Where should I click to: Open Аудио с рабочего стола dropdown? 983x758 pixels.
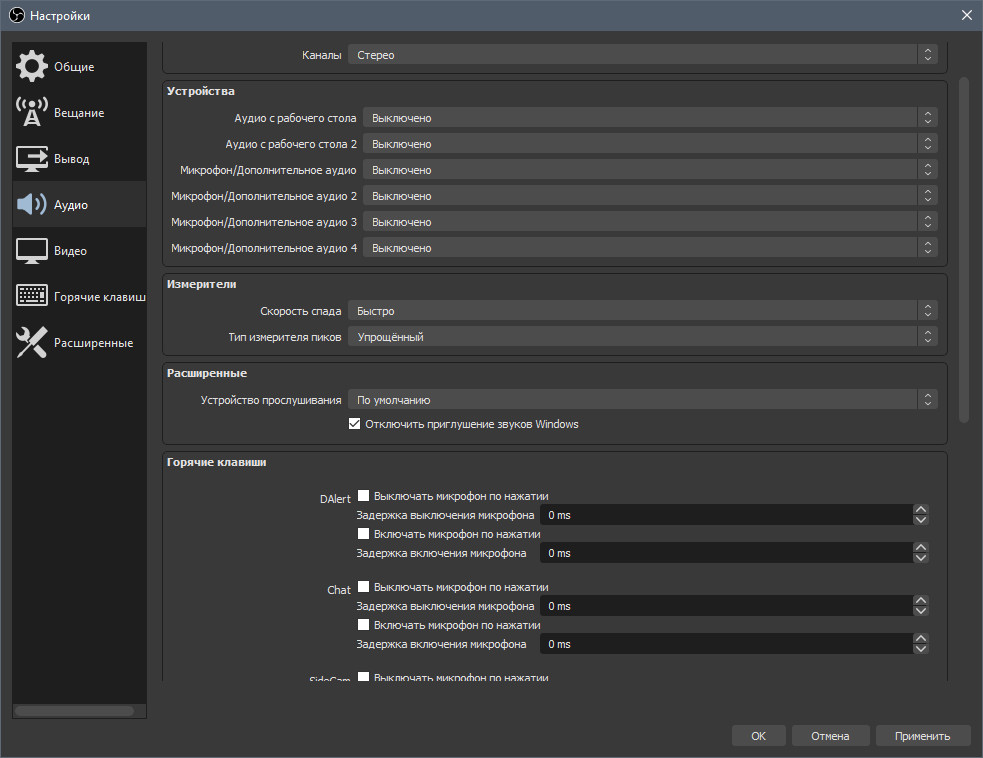coord(650,117)
